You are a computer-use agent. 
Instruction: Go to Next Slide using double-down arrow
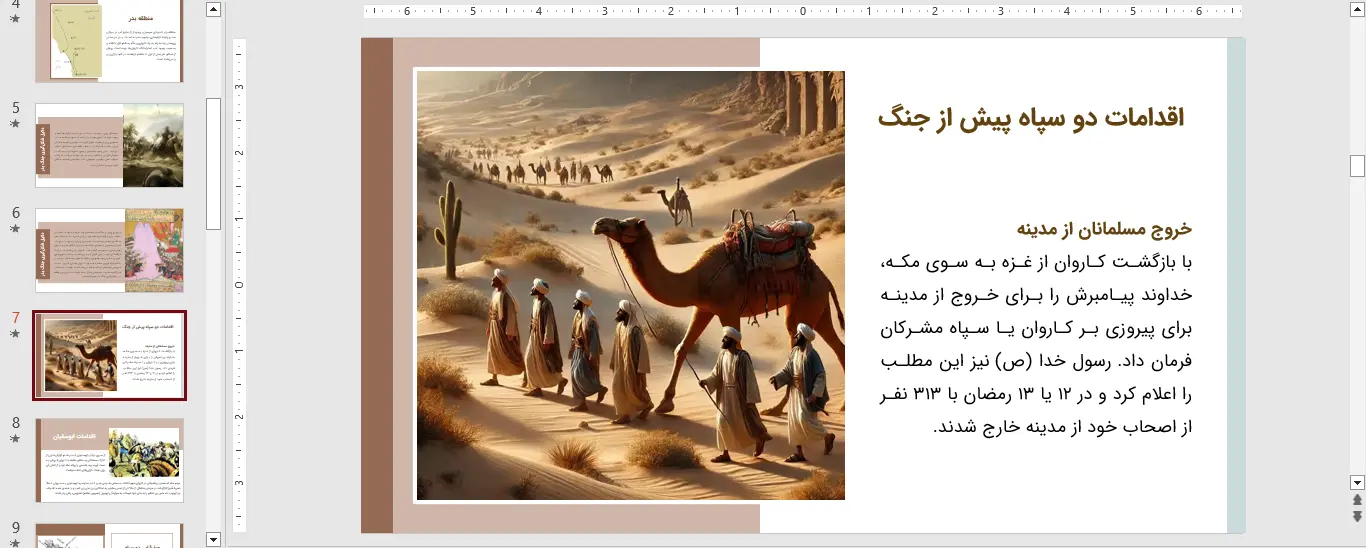pyautogui.click(x=1357, y=516)
